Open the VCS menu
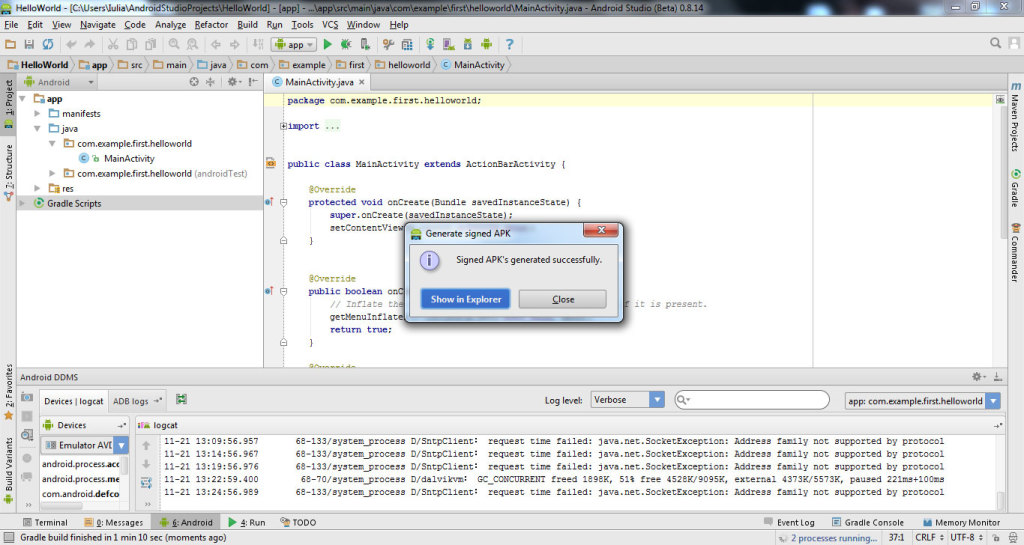Viewport: 1024px width, 545px height. tap(330, 25)
